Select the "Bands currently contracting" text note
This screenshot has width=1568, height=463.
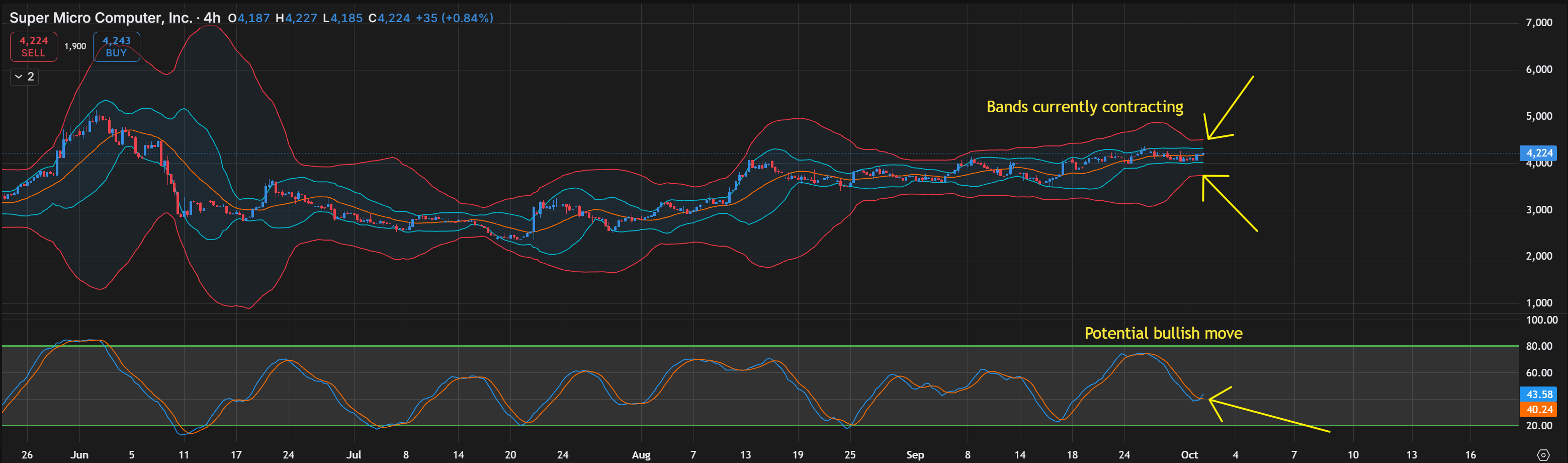tap(1085, 107)
